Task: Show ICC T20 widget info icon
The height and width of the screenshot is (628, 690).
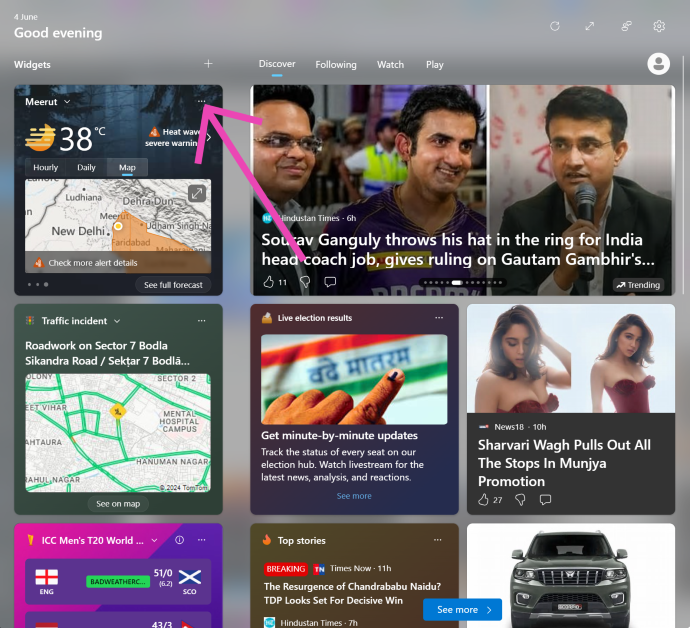Action: 180,540
